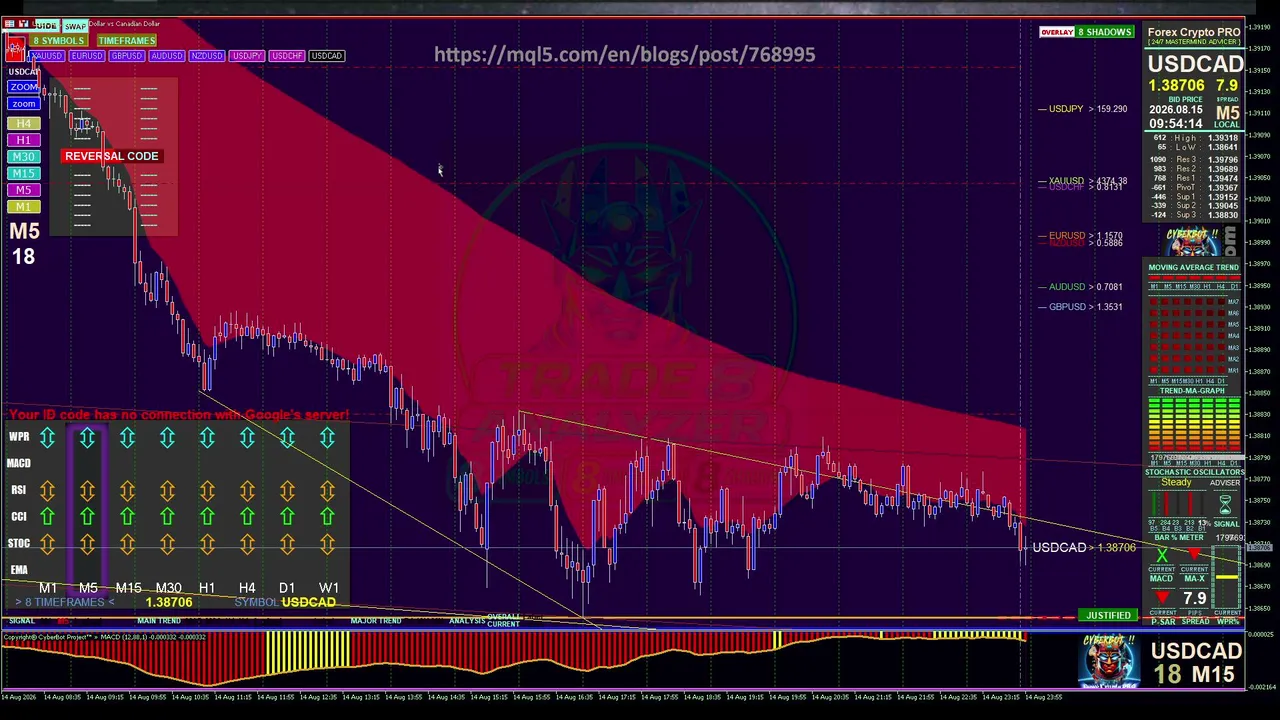Click the yellow WPR% meter bar
Screen dimensions: 1280x720
pyautogui.click(x=1227, y=577)
